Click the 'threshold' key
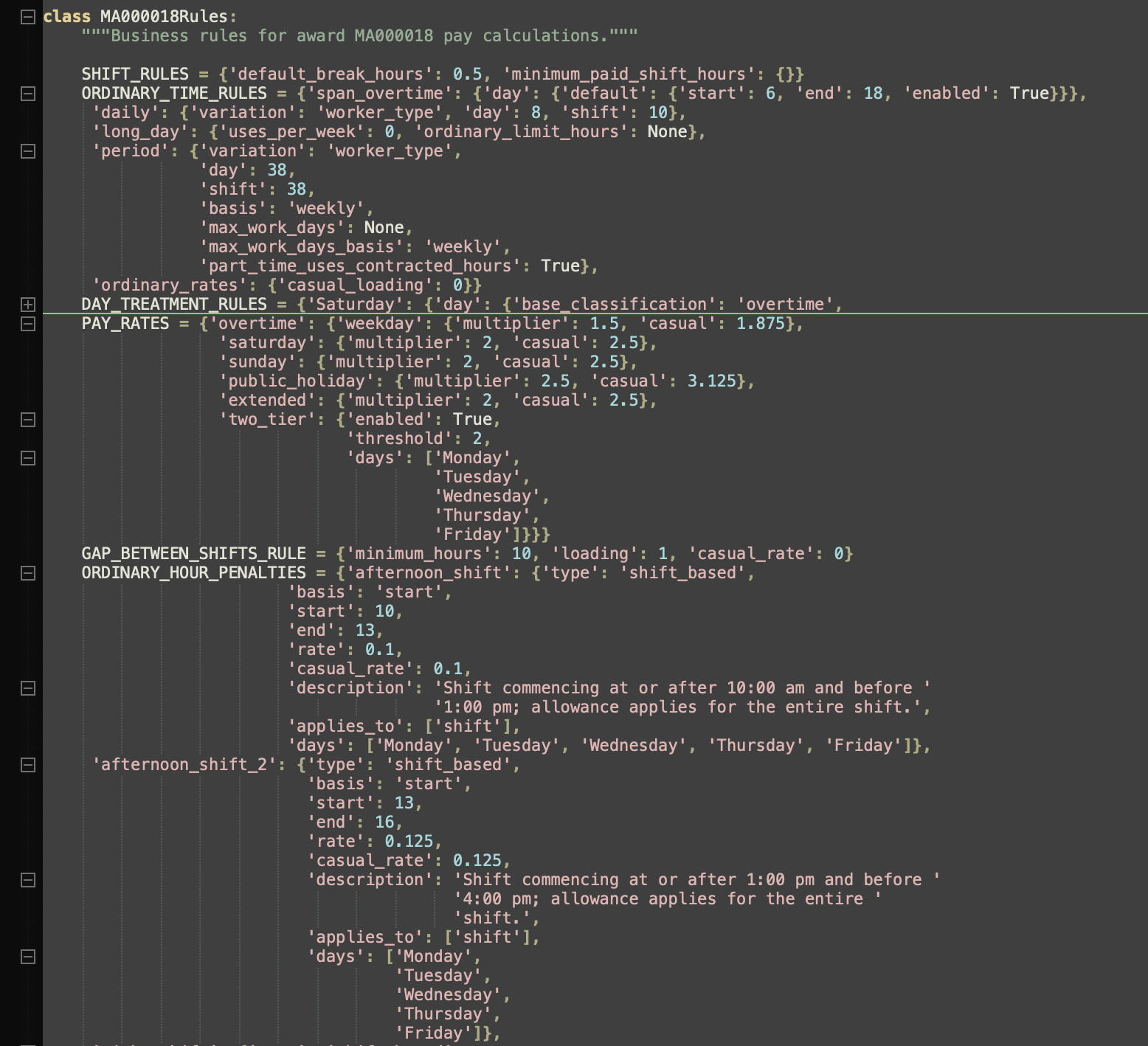The image size is (1148, 1046). pos(404,438)
